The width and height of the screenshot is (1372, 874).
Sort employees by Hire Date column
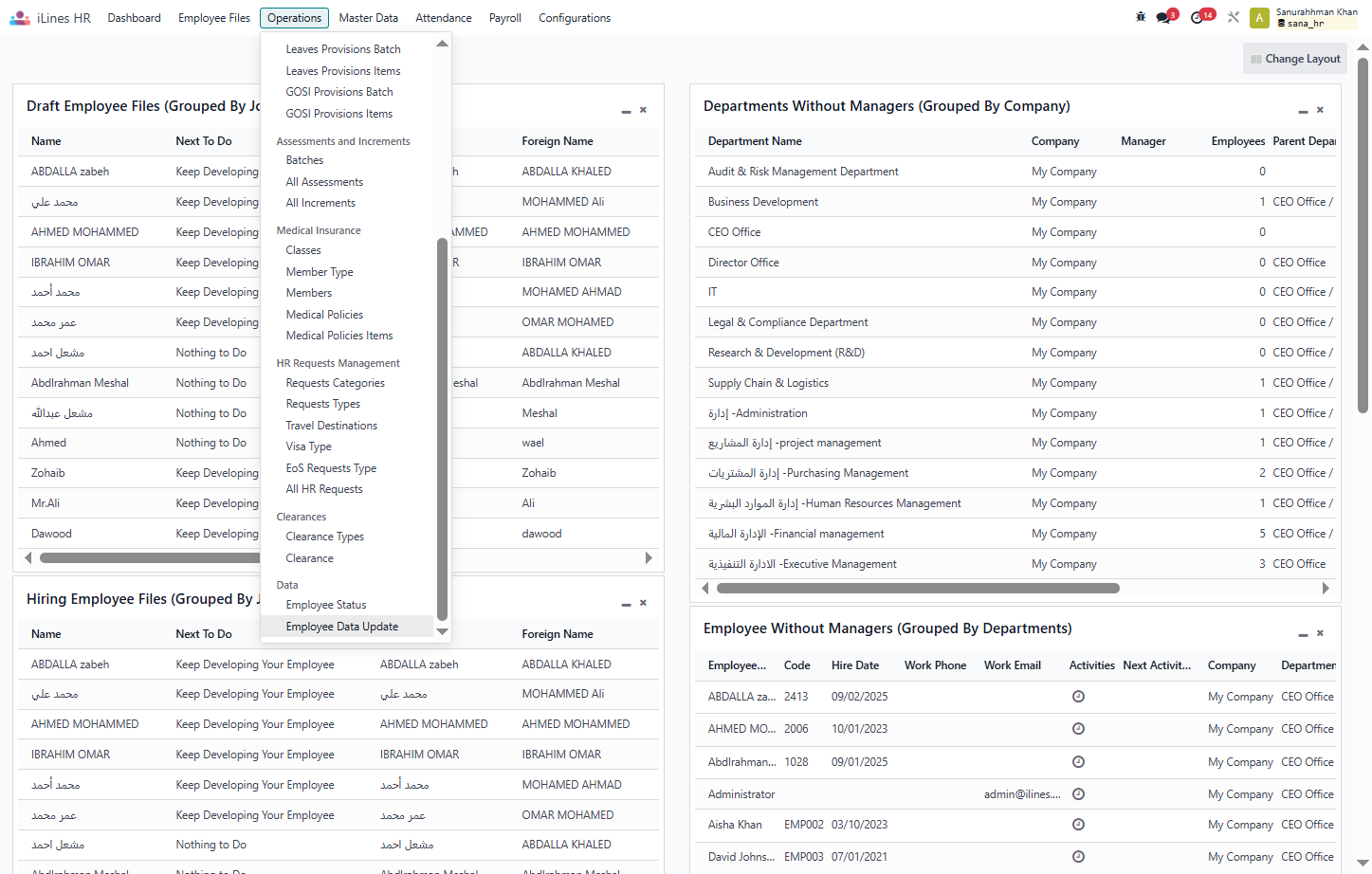(x=855, y=665)
